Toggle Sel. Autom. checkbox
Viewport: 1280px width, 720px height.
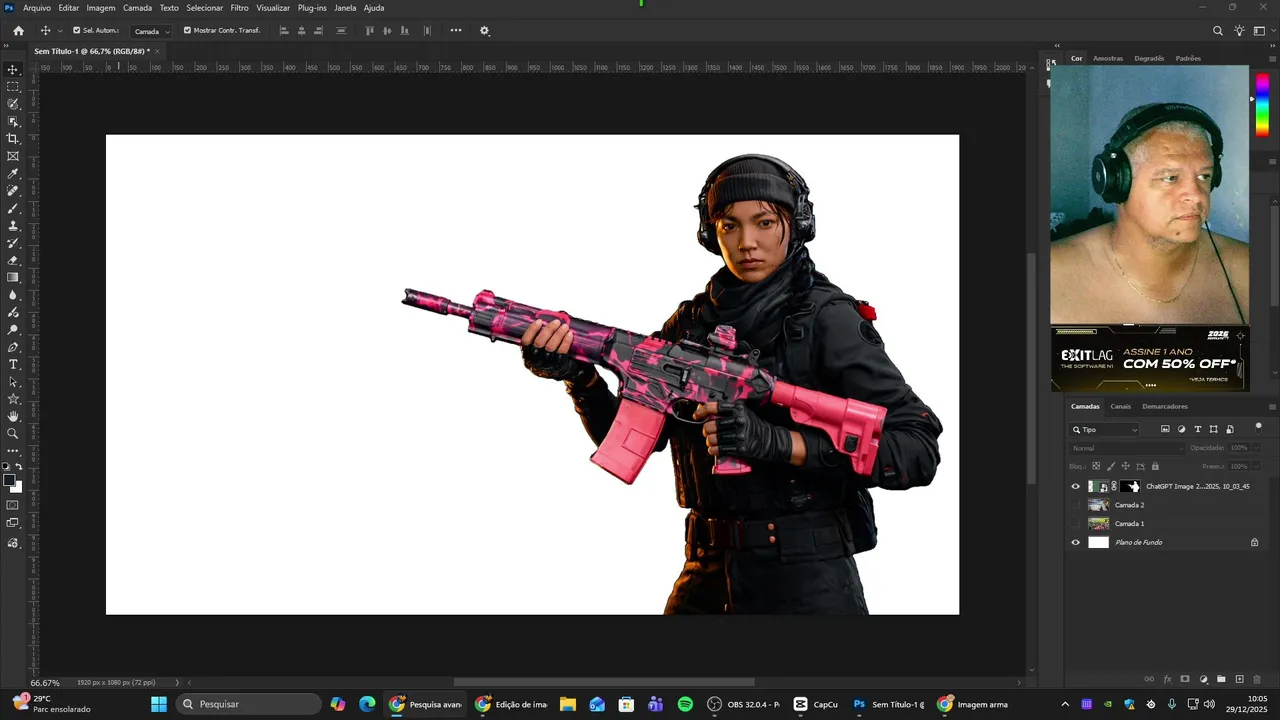click(x=77, y=30)
